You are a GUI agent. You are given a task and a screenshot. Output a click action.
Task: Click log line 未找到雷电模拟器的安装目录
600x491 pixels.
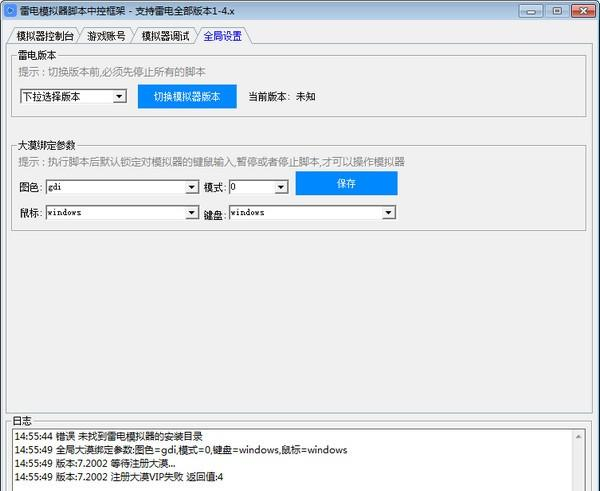click(x=109, y=436)
